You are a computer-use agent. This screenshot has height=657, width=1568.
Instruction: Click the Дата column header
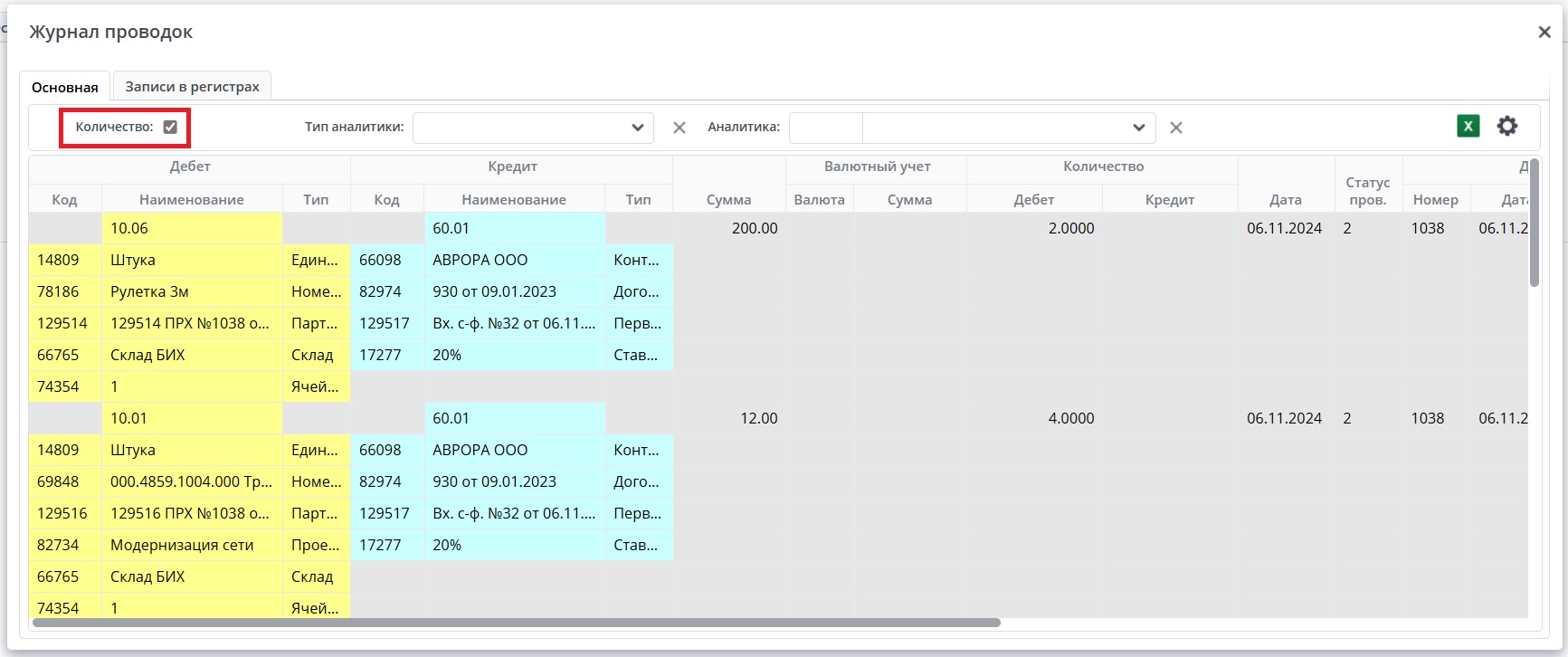[1285, 199]
